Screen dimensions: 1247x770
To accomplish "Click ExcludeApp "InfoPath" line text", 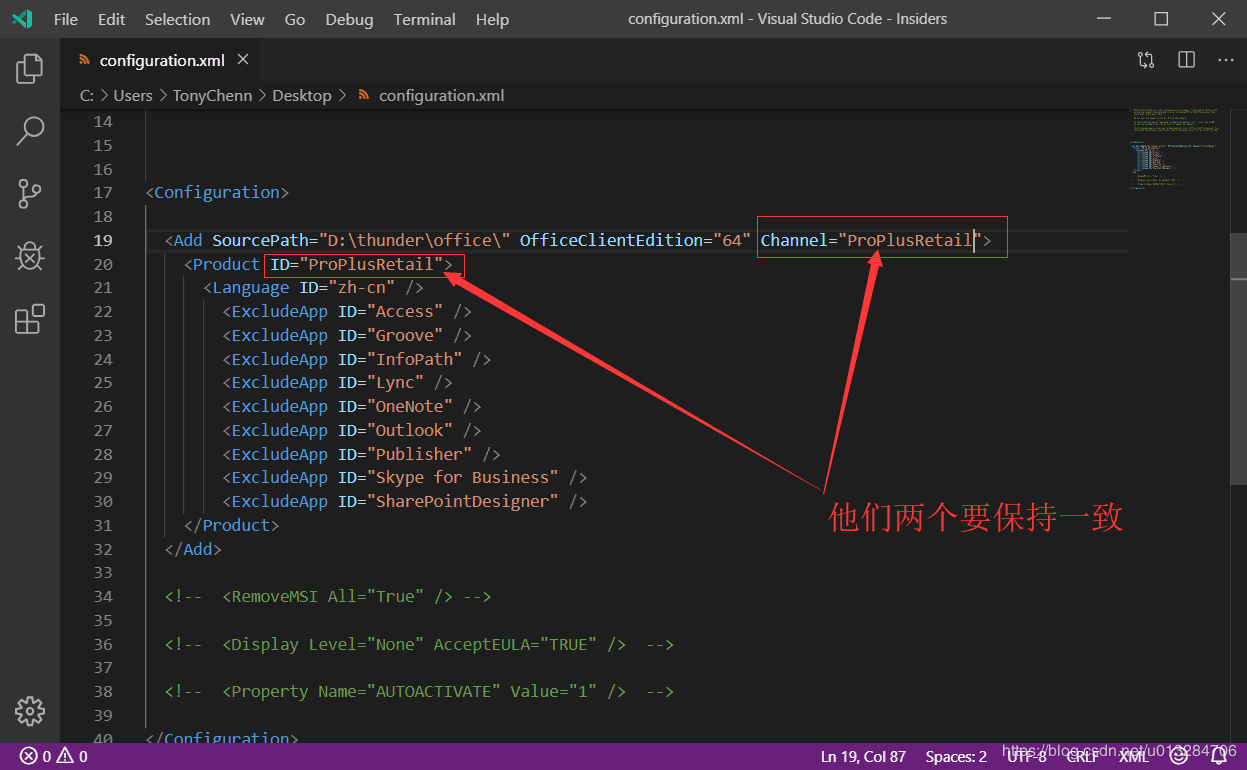I will tap(357, 359).
